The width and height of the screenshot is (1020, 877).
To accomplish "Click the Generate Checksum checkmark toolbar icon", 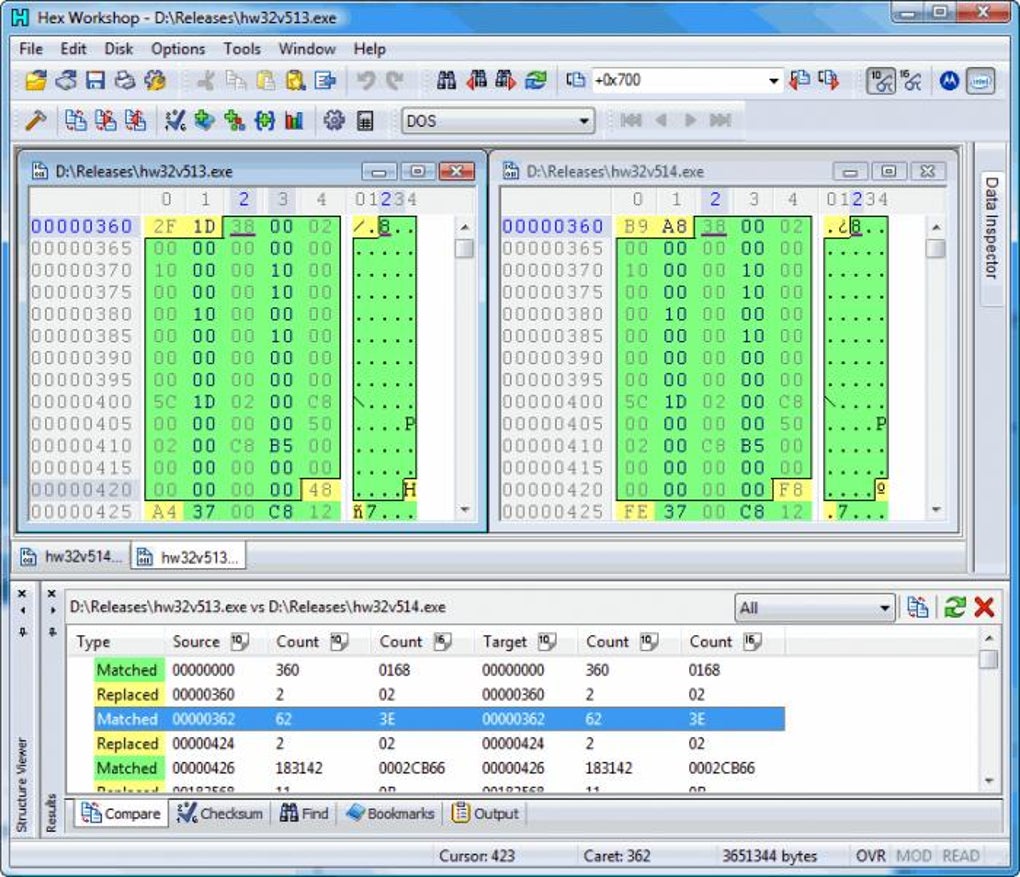I will click(x=174, y=120).
